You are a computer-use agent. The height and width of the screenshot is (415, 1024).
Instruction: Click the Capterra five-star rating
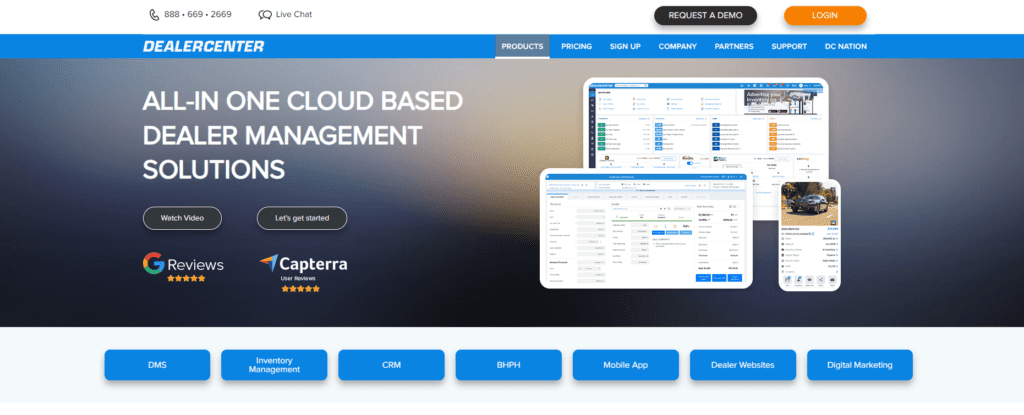[x=301, y=288]
